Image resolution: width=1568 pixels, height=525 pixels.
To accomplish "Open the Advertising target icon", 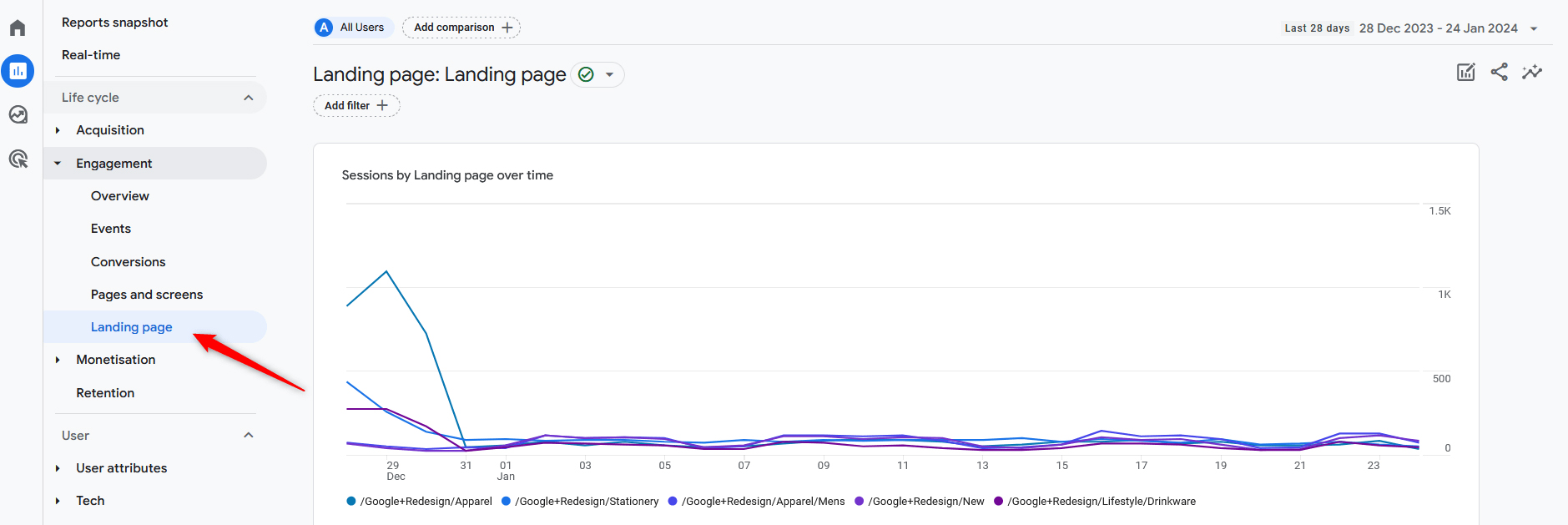I will 18,159.
